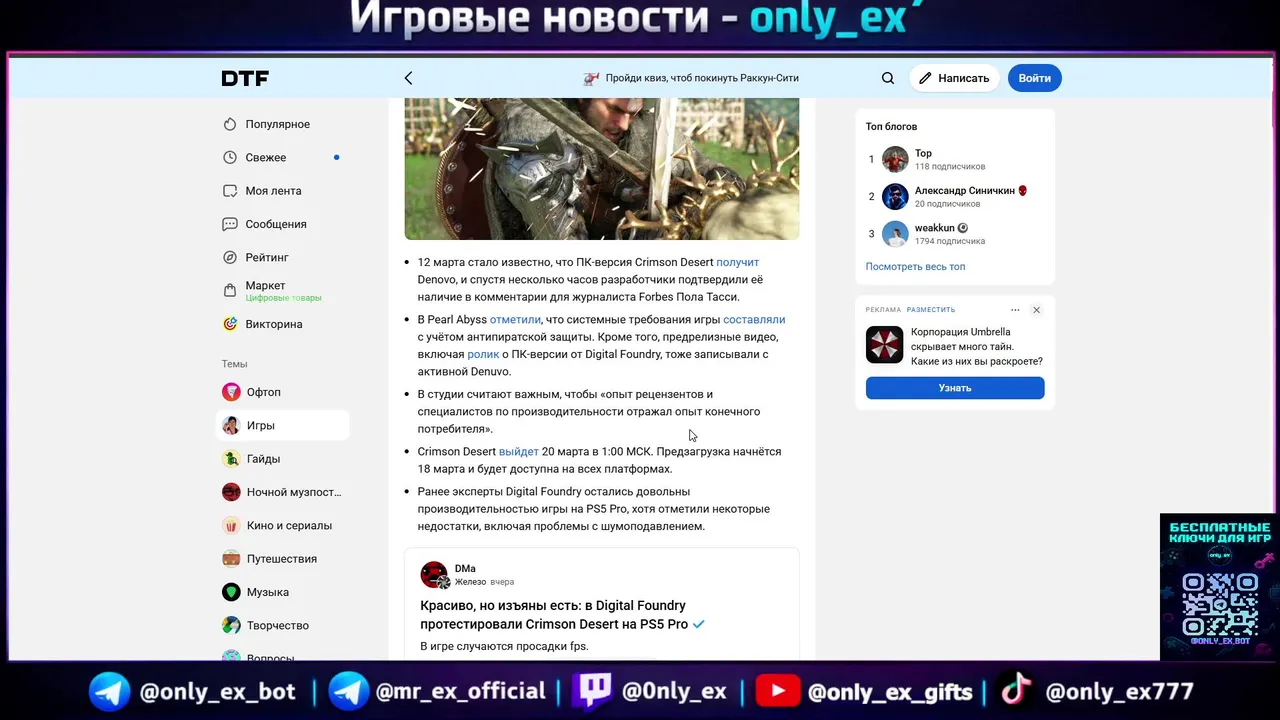Open the embedded Digital Foundry PS5 Pro headline
1280x720 pixels.
[x=554, y=614]
